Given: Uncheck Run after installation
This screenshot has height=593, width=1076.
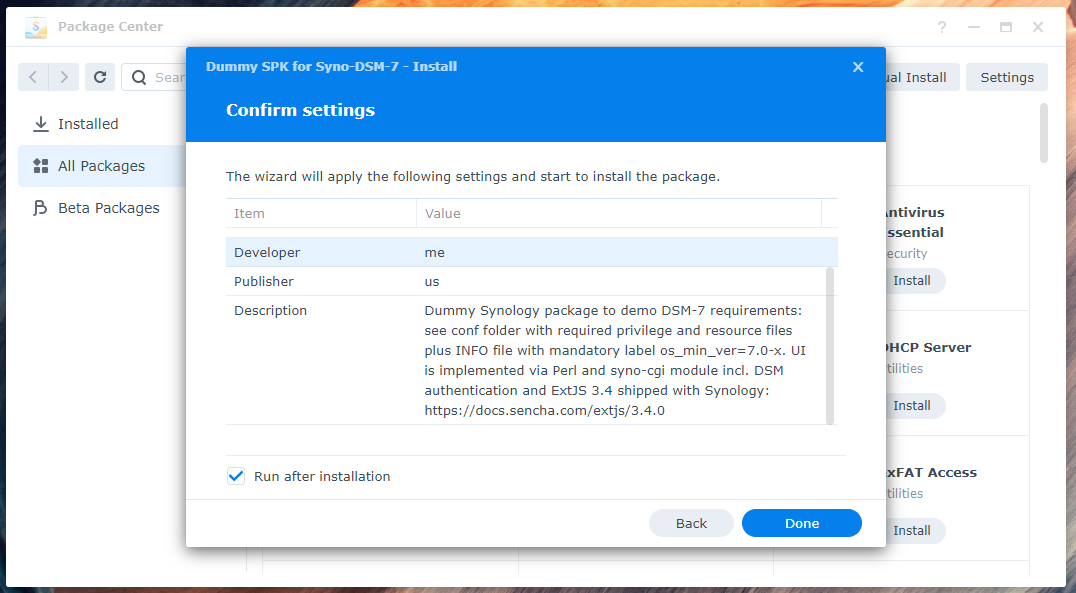Looking at the screenshot, I should [236, 476].
